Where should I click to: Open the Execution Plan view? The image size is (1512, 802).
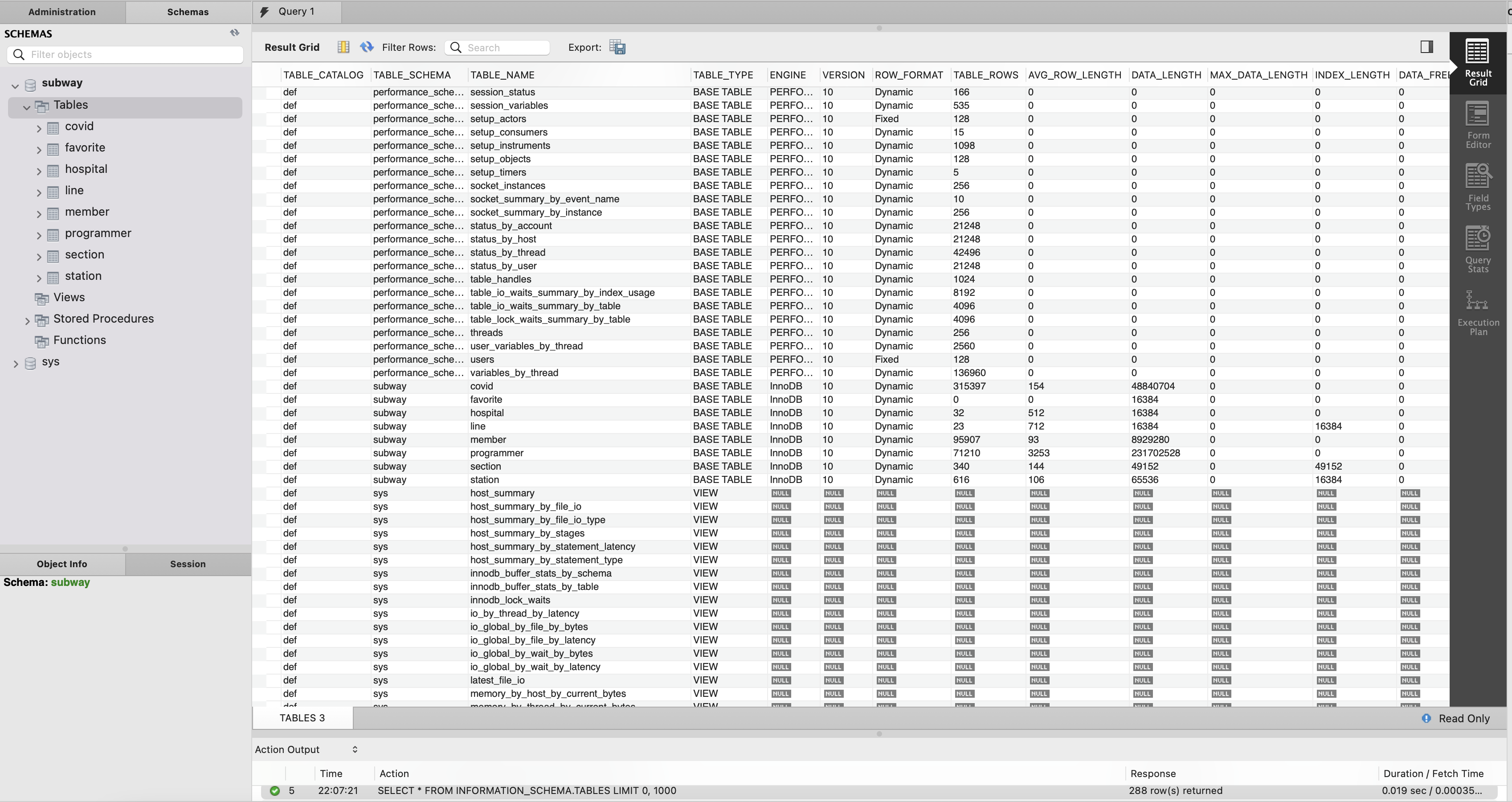[1477, 312]
